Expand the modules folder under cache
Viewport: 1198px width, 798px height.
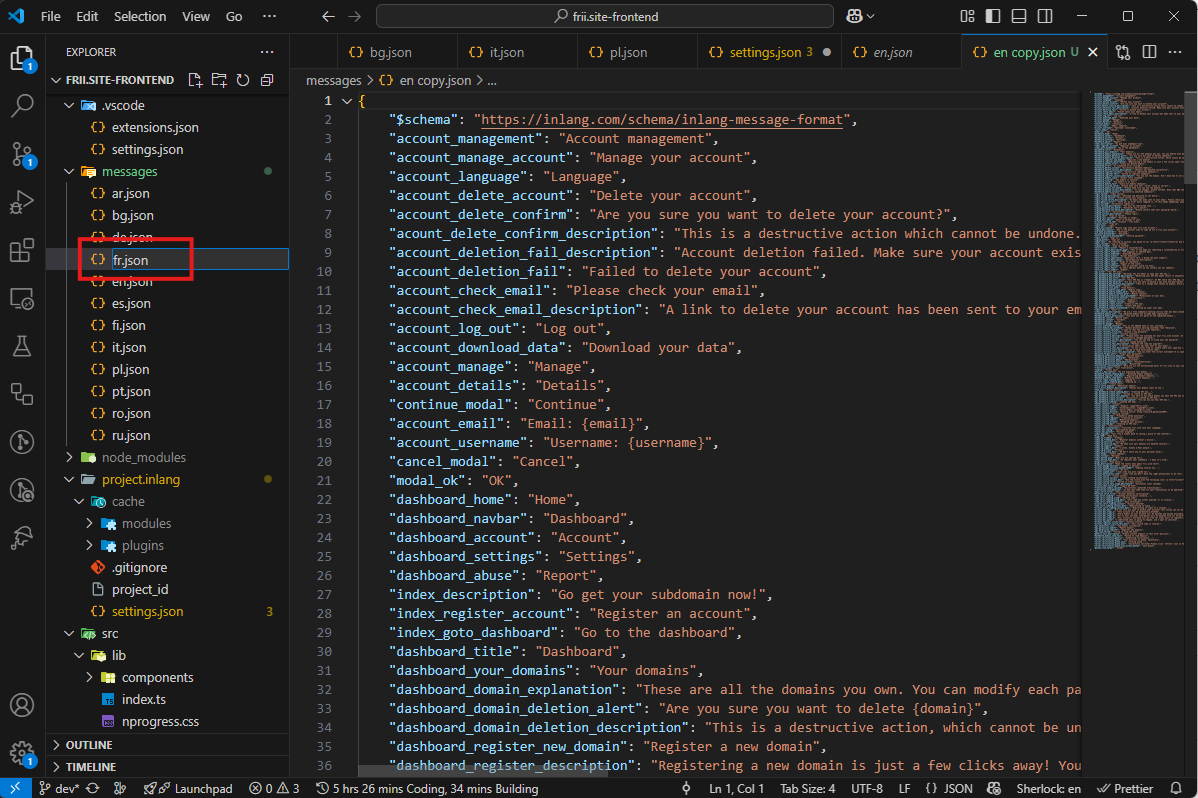click(89, 524)
